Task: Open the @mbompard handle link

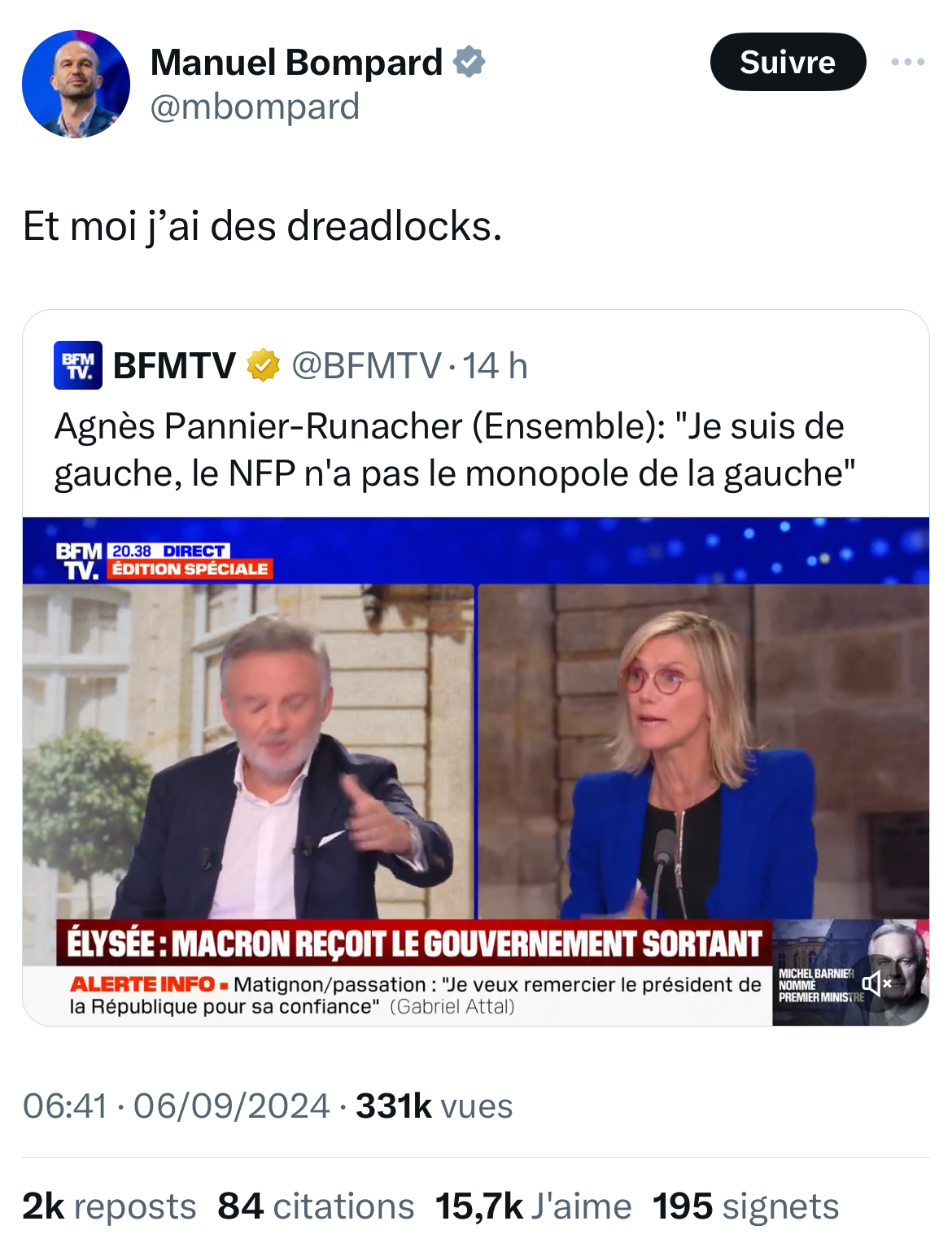Action: click(x=255, y=107)
